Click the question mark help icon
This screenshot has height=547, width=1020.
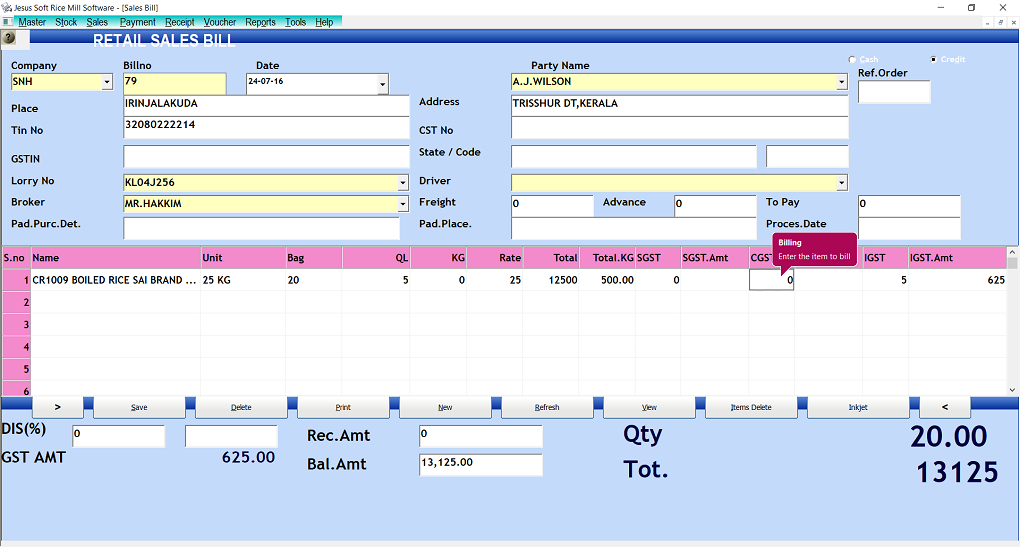point(9,38)
